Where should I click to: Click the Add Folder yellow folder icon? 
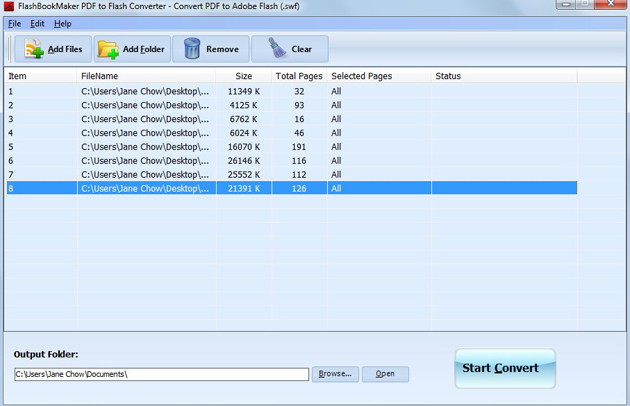[x=108, y=49]
